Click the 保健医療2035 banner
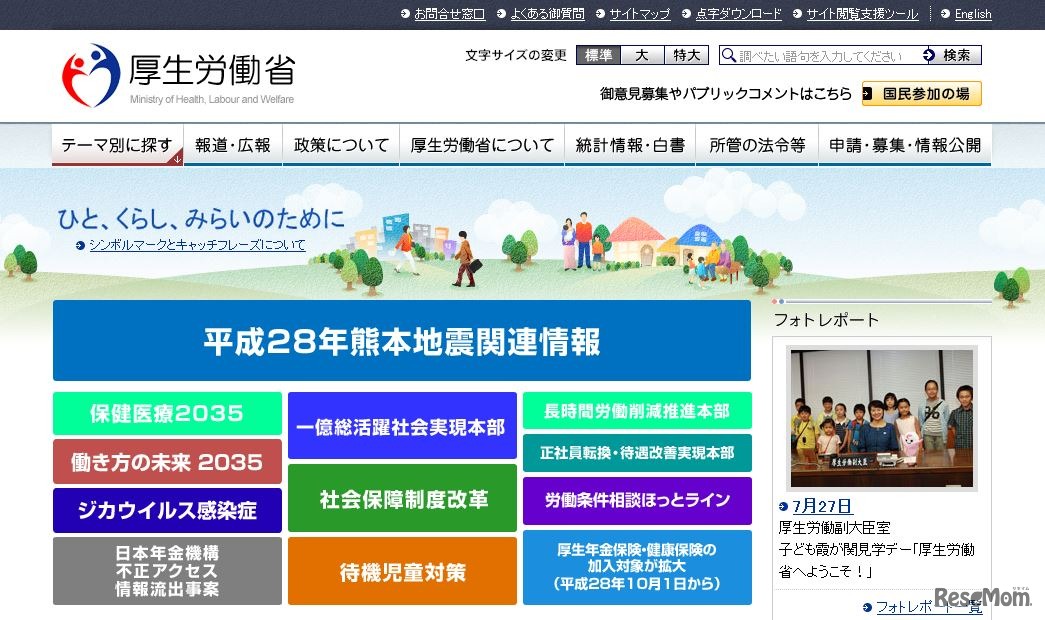Viewport: 1045px width, 620px height. coord(166,414)
